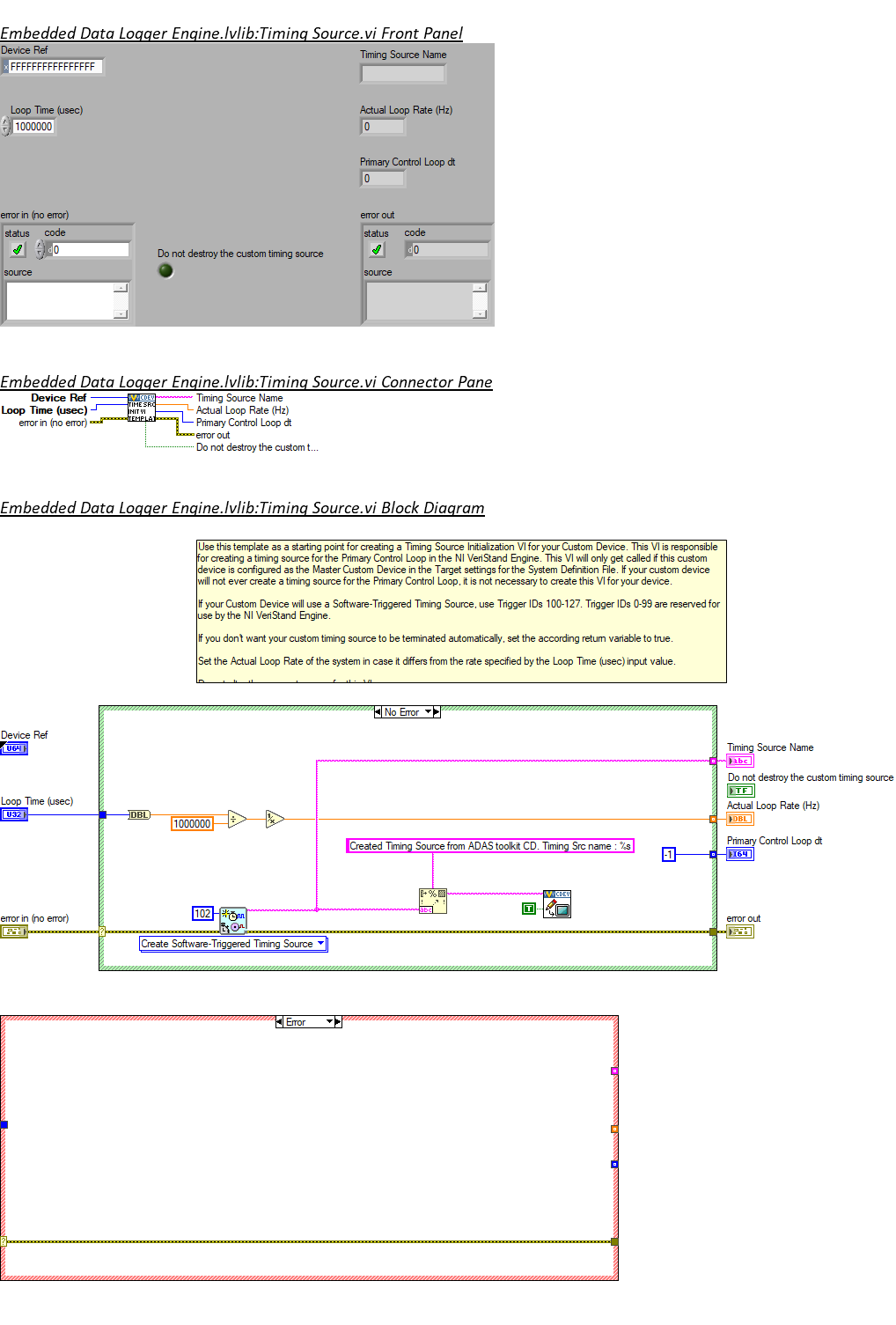Click error in source scrollbar up arrow
The height and width of the screenshot is (1325, 896).
[121, 287]
